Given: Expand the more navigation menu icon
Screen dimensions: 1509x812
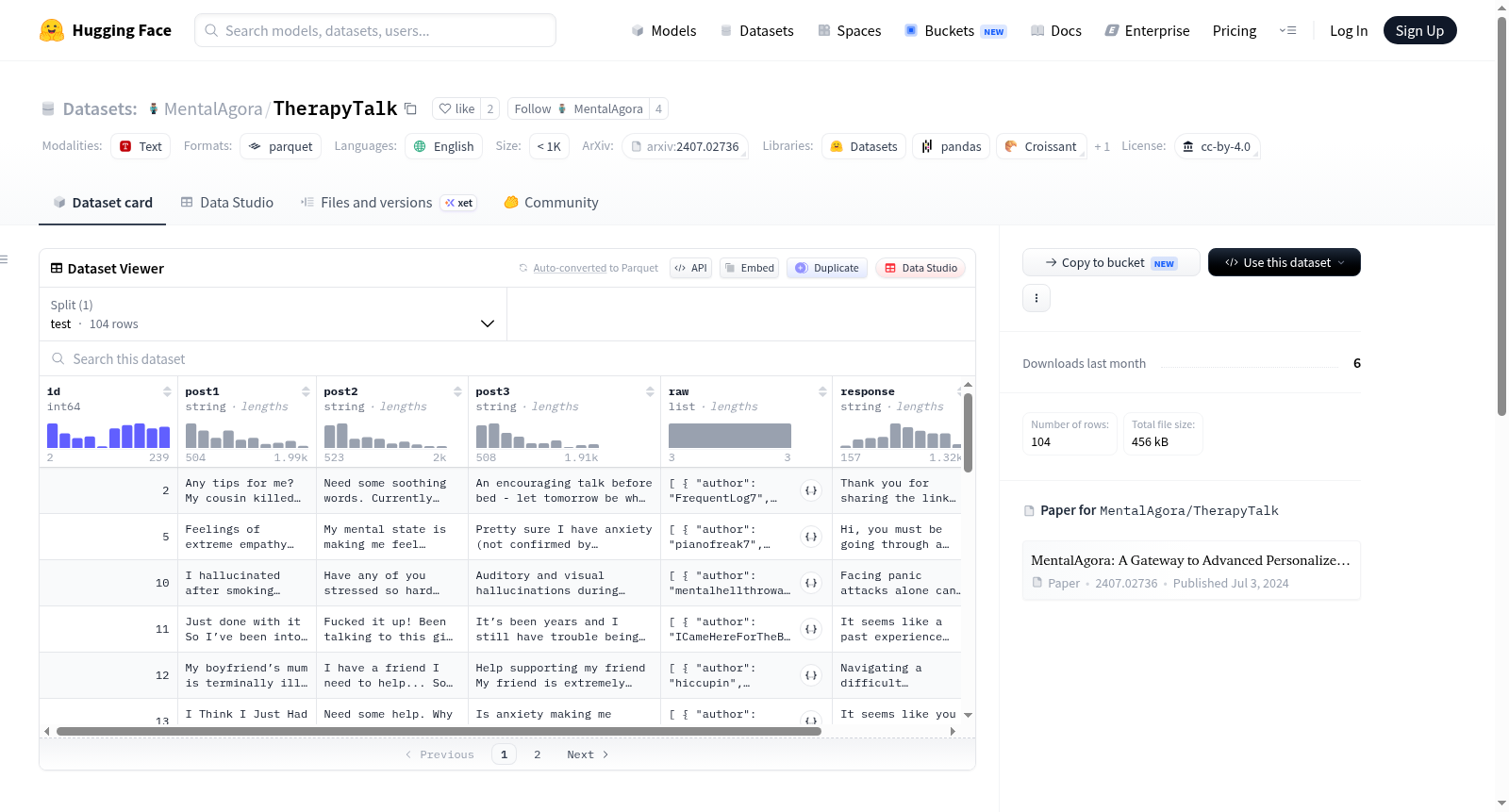Looking at the screenshot, I should (1287, 30).
